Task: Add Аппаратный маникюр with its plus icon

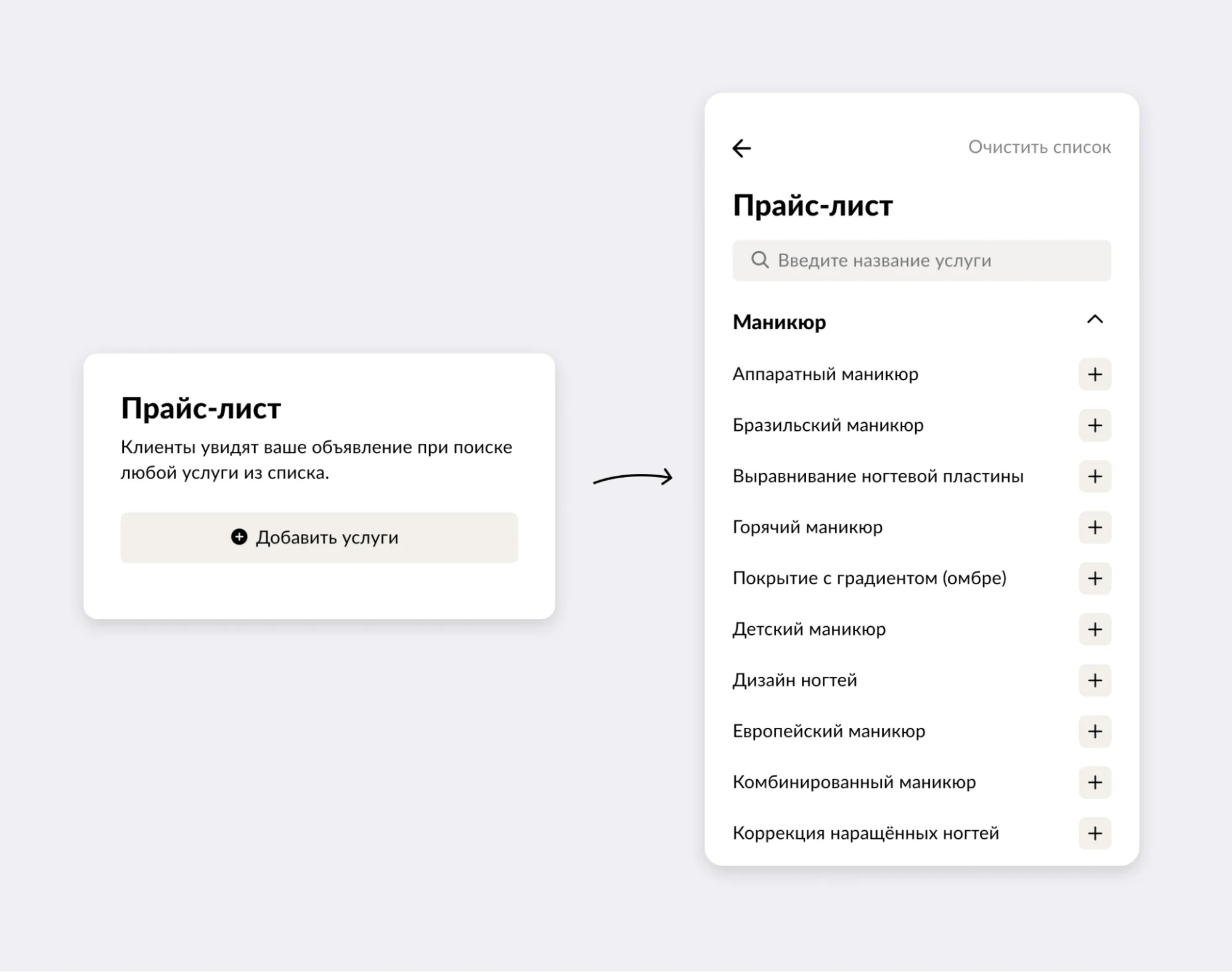Action: click(1095, 374)
